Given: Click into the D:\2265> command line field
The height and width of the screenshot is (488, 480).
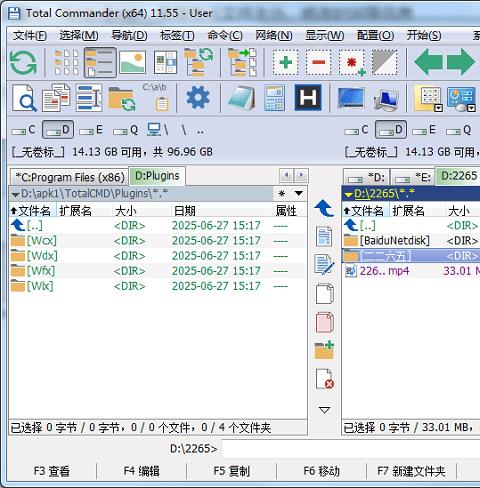Looking at the screenshot, I should click(x=351, y=449).
